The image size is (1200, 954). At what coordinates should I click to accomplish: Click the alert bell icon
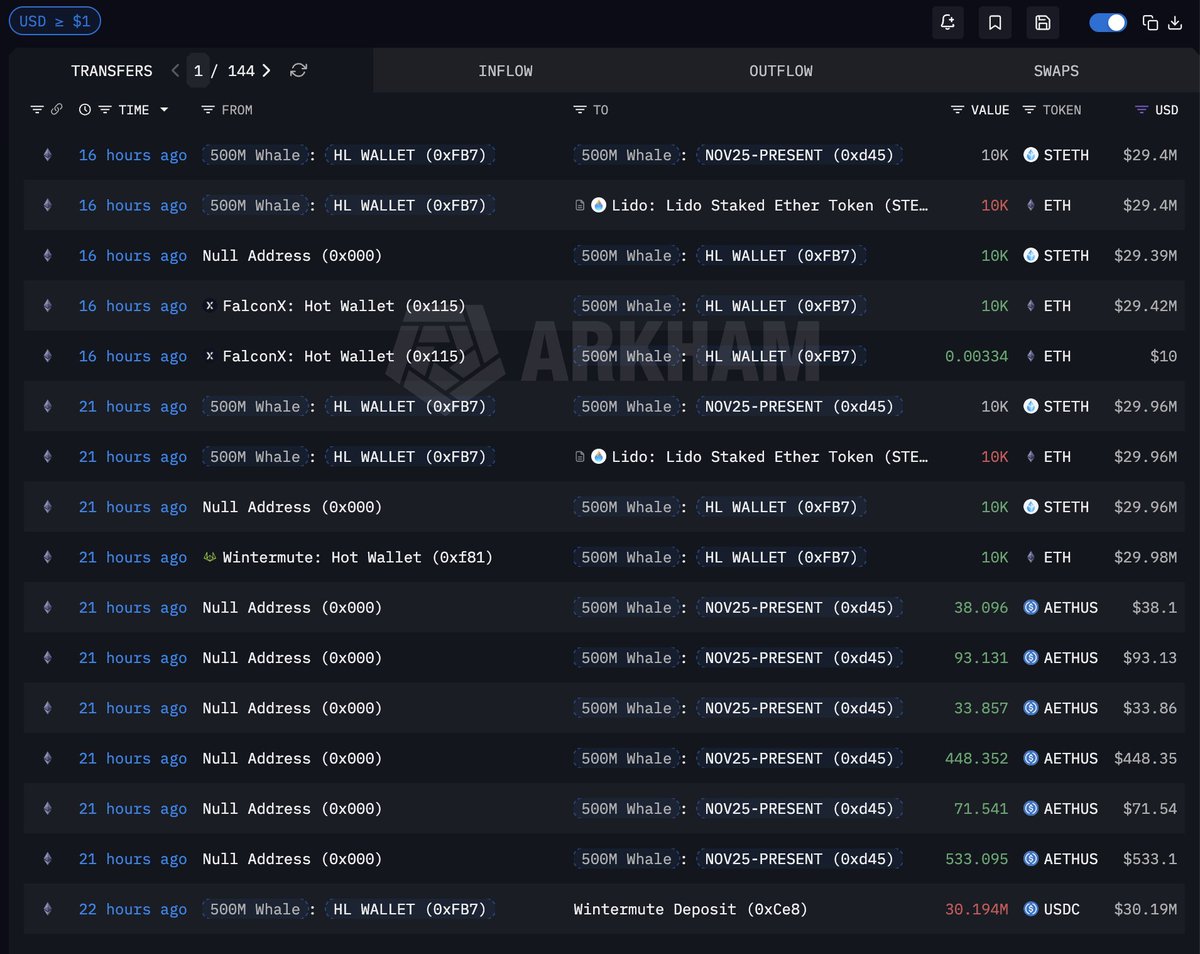[947, 22]
